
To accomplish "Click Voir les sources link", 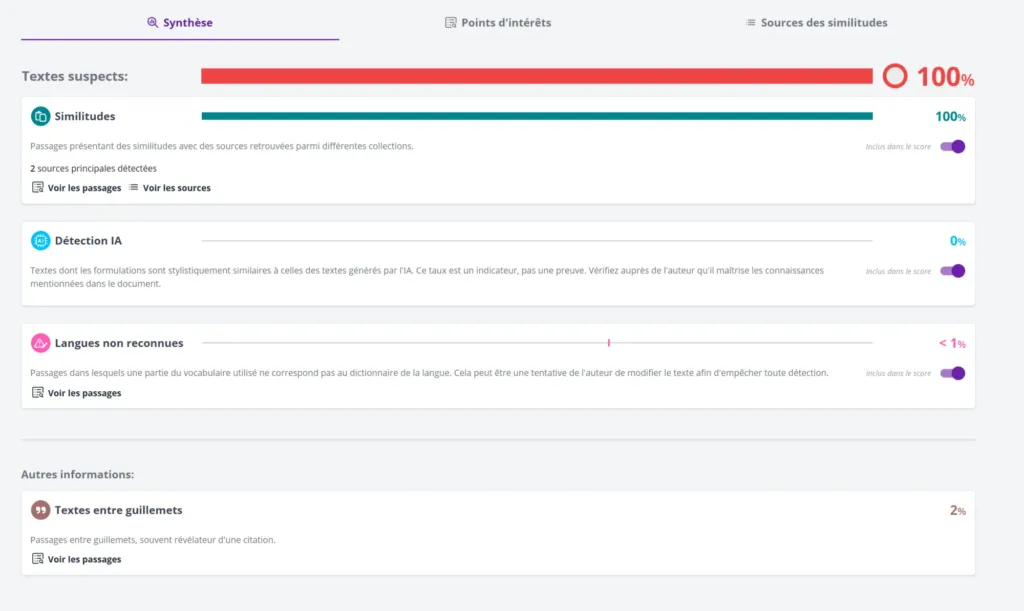I will pos(176,188).
